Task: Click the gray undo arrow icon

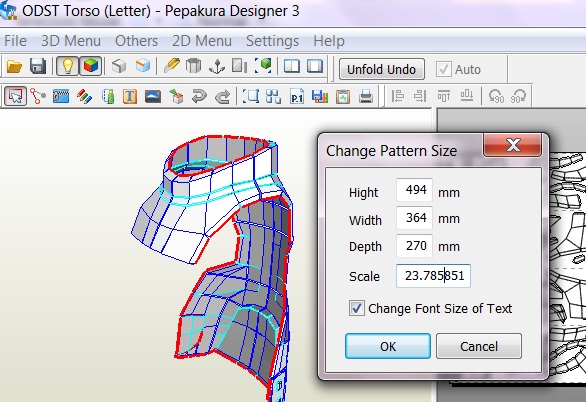Action: 199,96
